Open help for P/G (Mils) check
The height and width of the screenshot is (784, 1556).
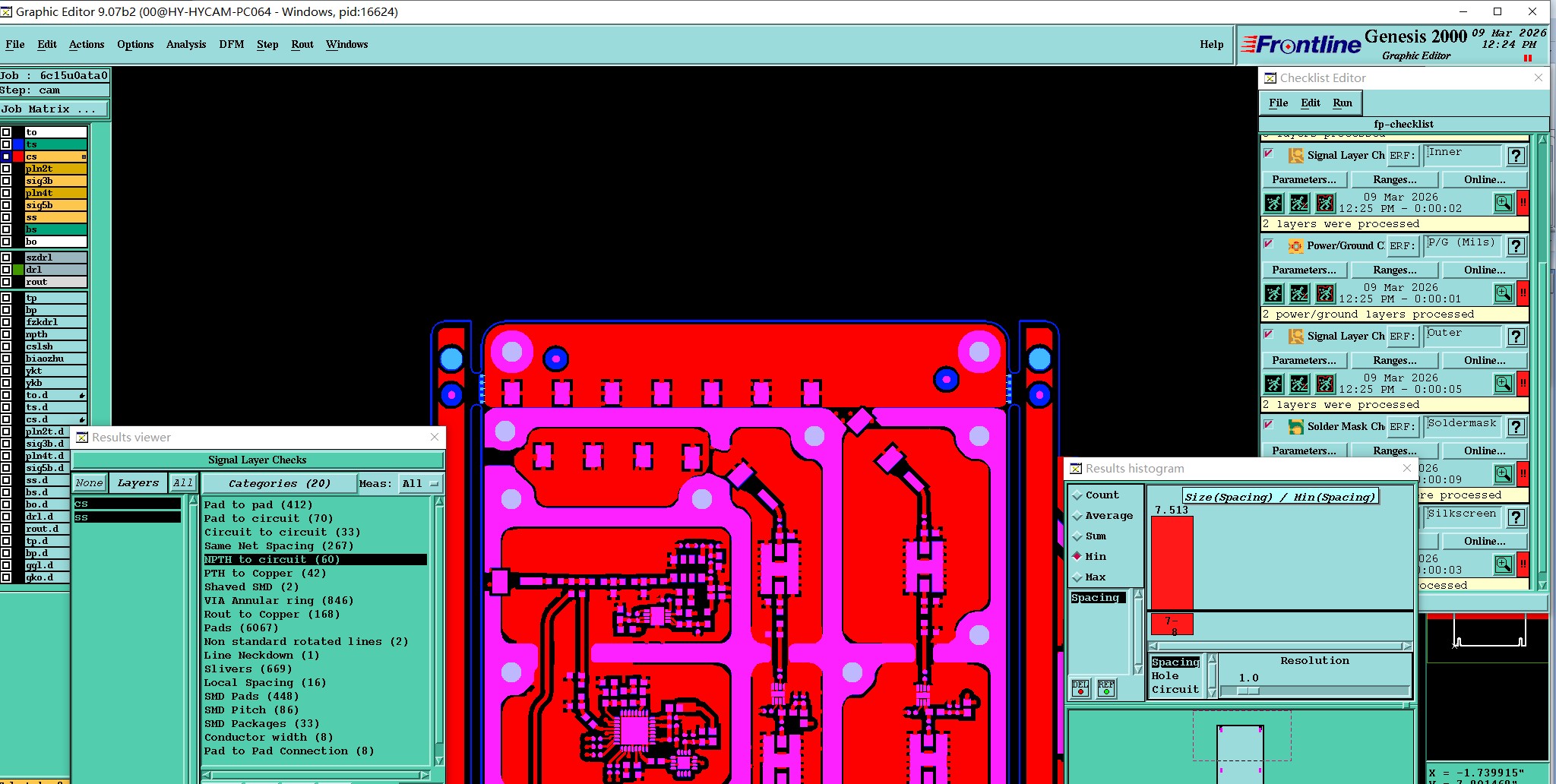tap(1516, 246)
